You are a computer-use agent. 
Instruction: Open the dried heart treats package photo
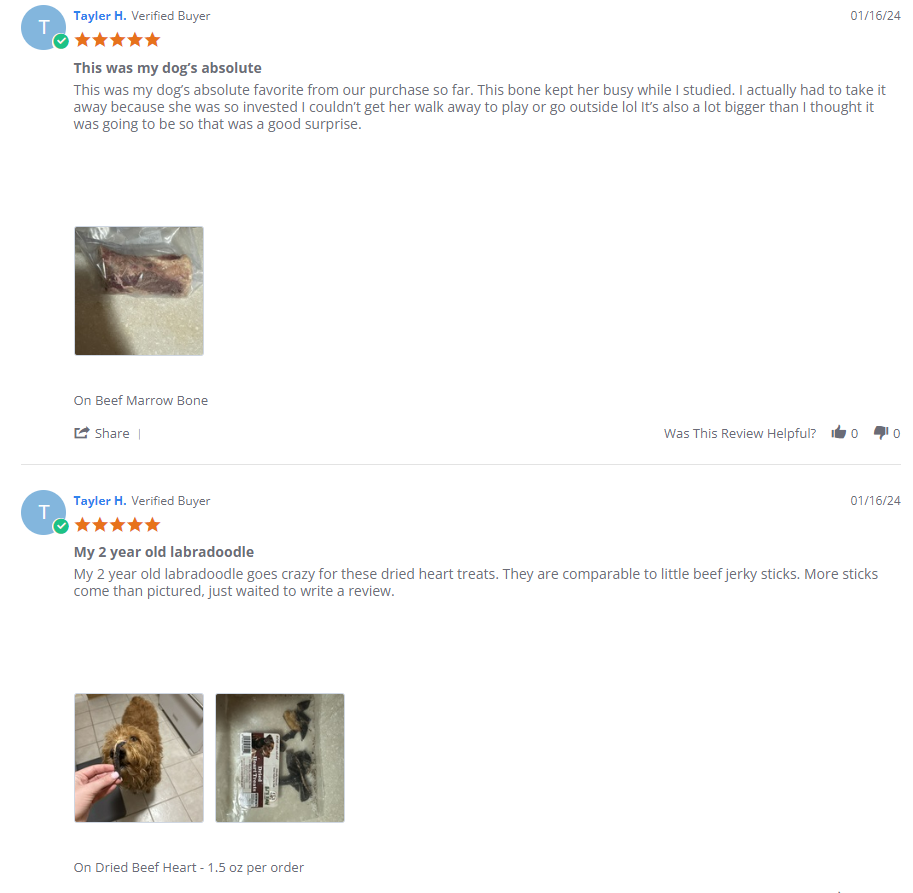(280, 758)
